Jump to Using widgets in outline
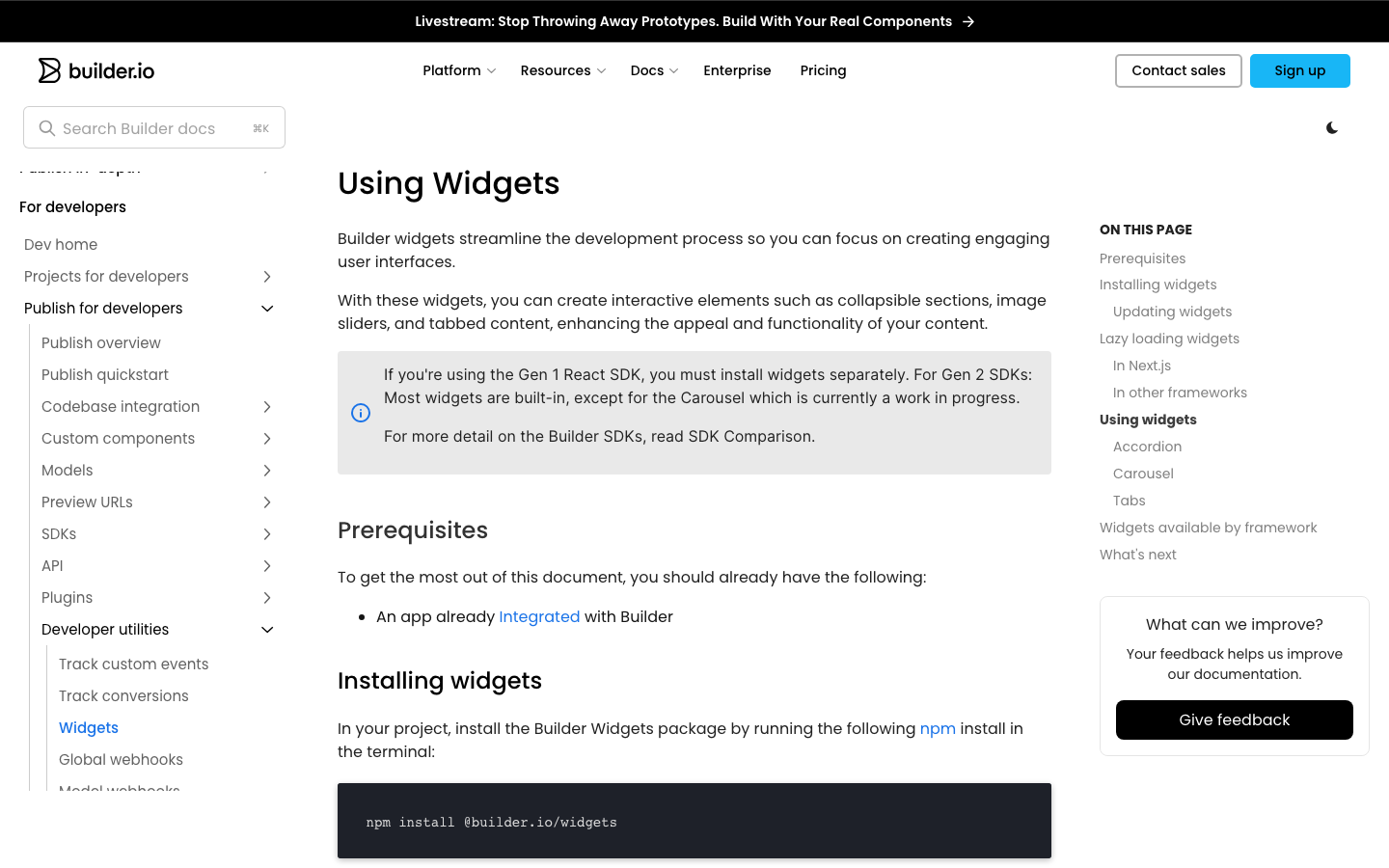Screen dimensions: 1389x868 [1148, 420]
